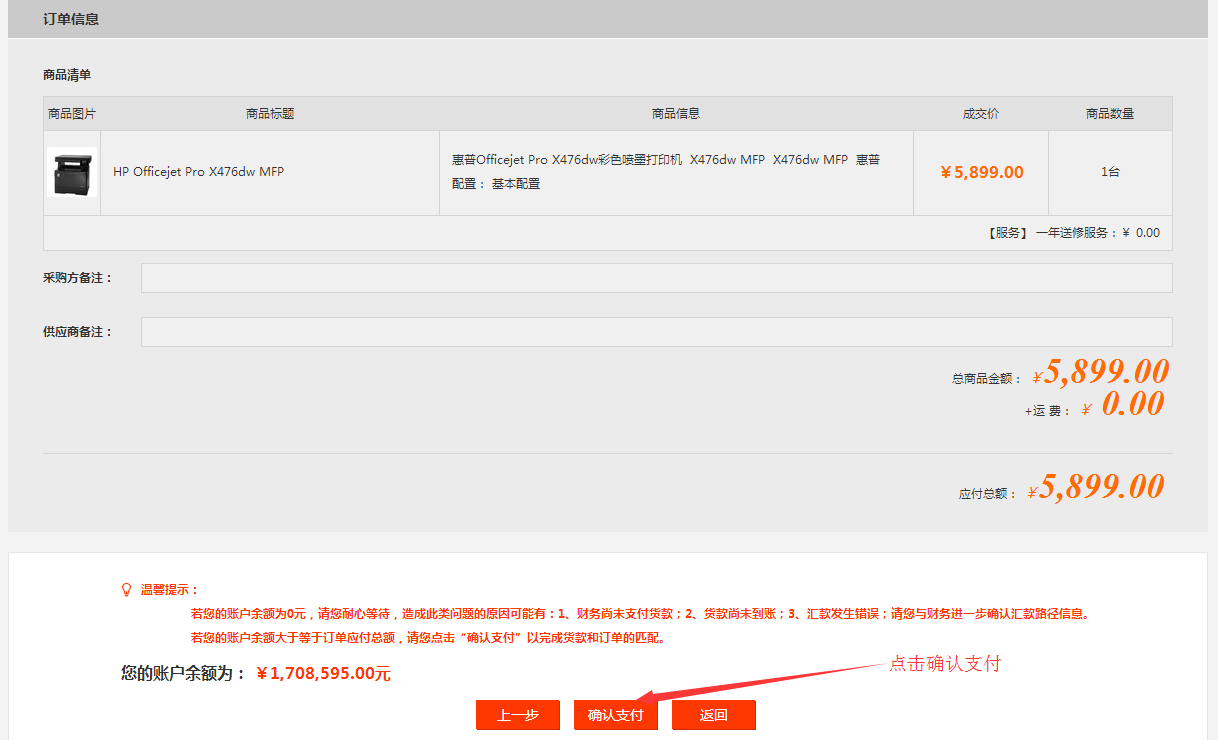Click the 应付总额 payable total 5,899.00

tap(1096, 488)
